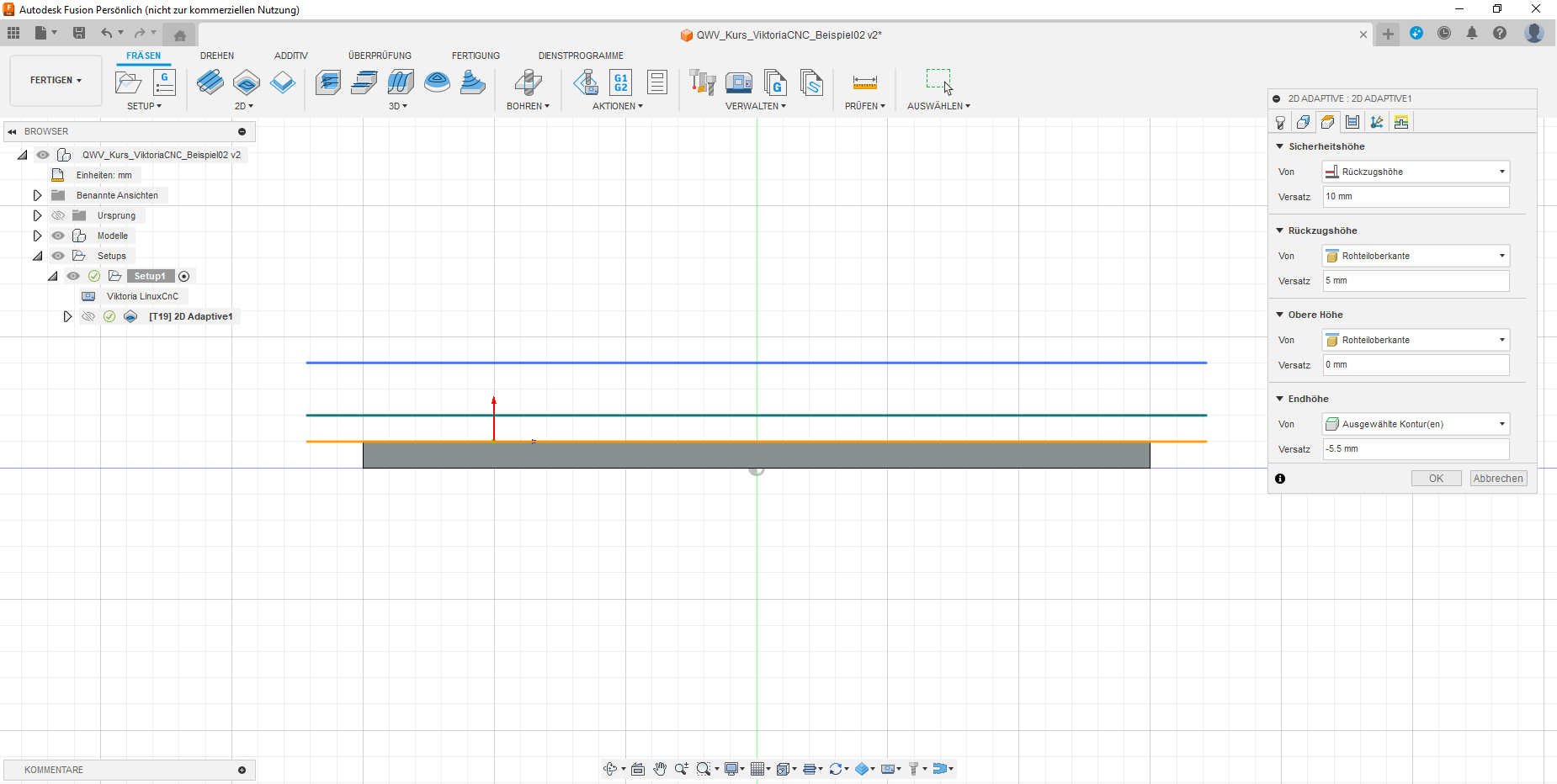Confirm the dialog with OK
This screenshot has width=1557, height=784.
(1436, 479)
